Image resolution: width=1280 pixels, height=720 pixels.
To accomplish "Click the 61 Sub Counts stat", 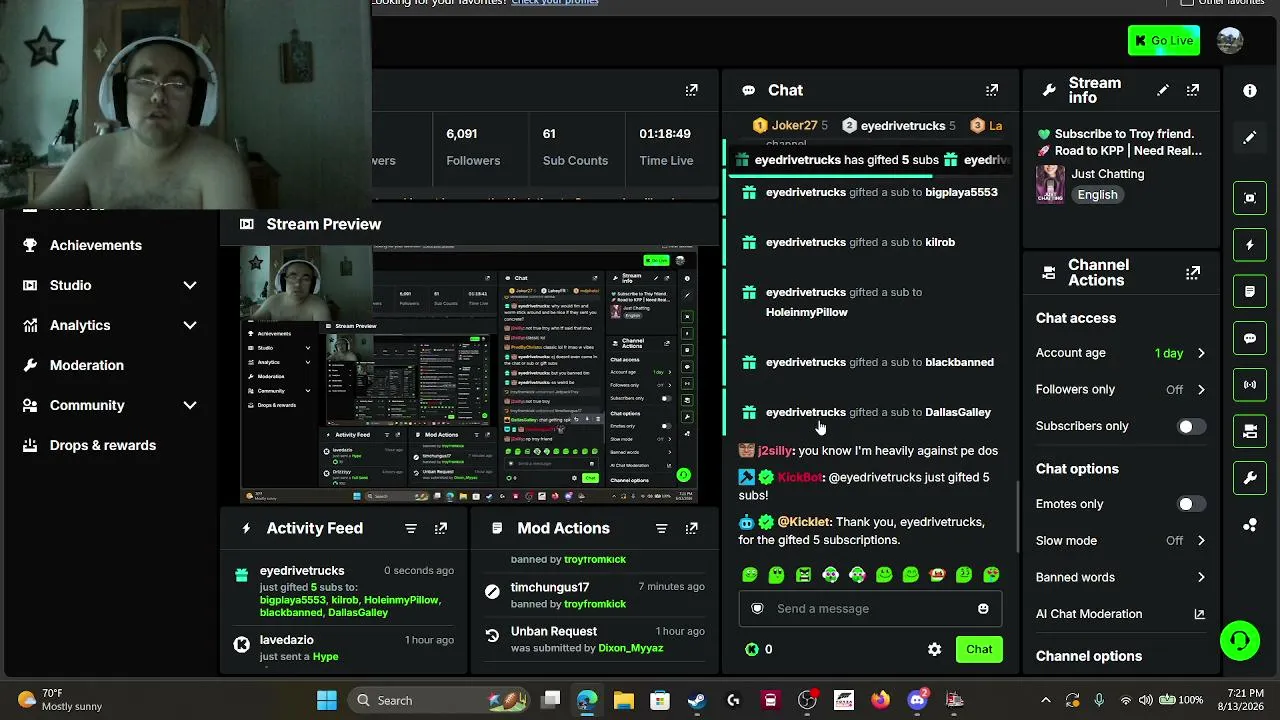I will point(575,146).
